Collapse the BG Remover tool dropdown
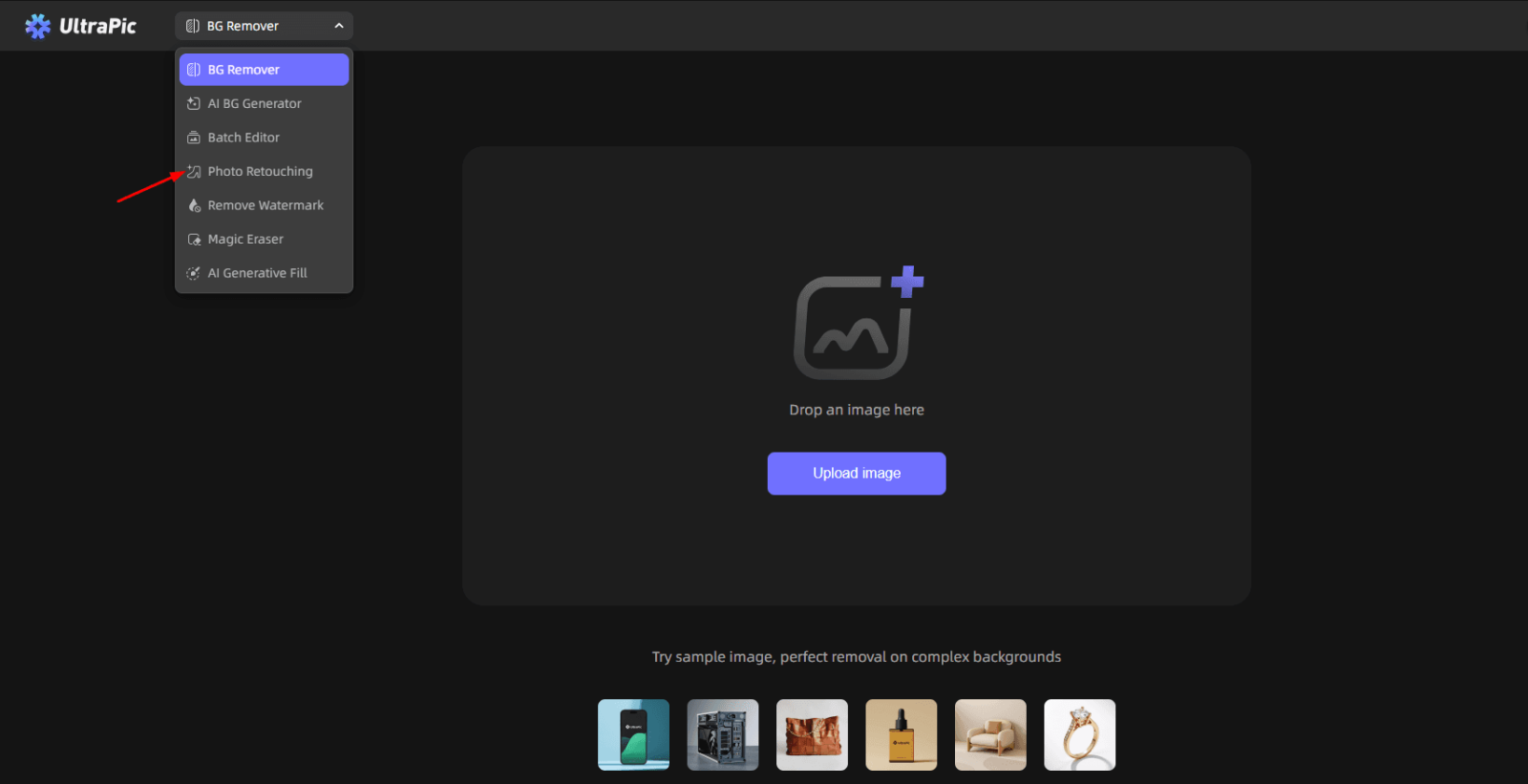 coord(263,26)
